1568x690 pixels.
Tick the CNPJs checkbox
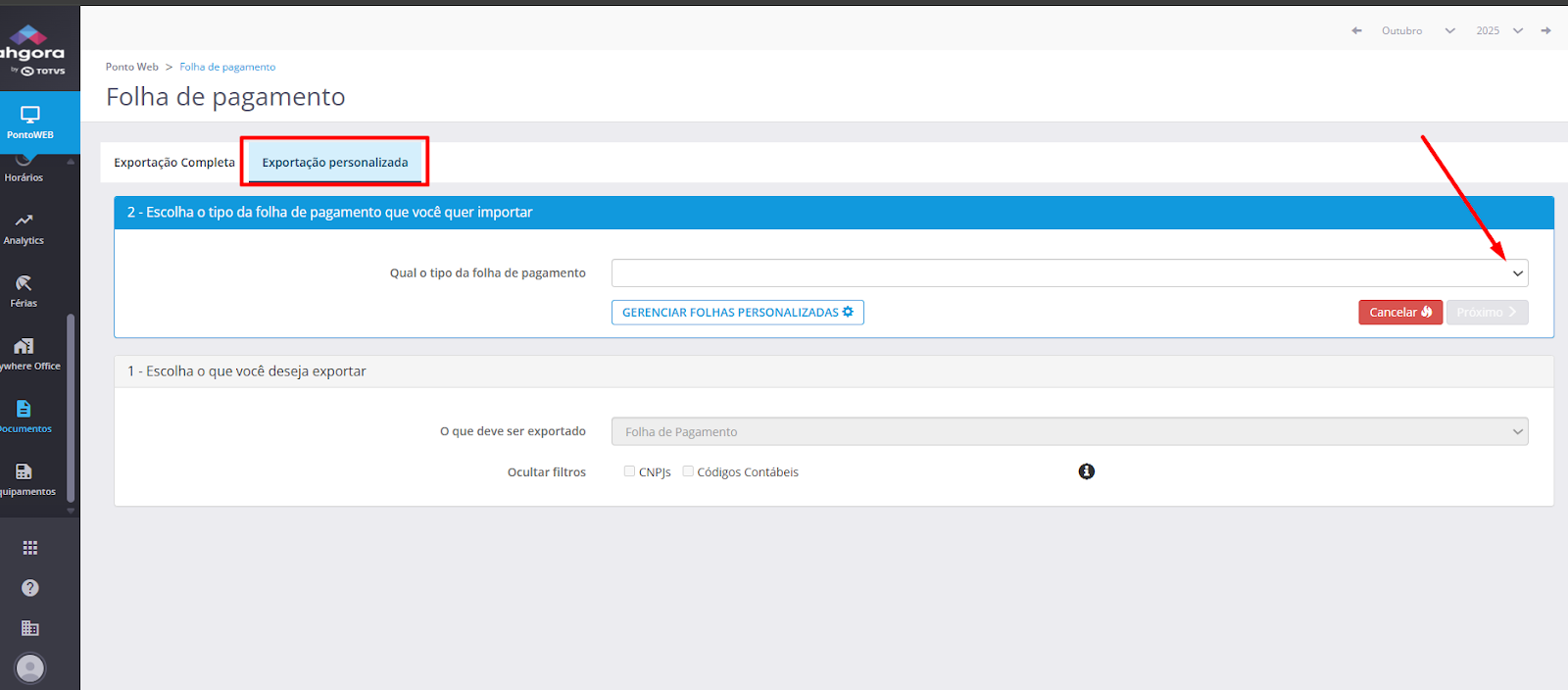tap(629, 471)
